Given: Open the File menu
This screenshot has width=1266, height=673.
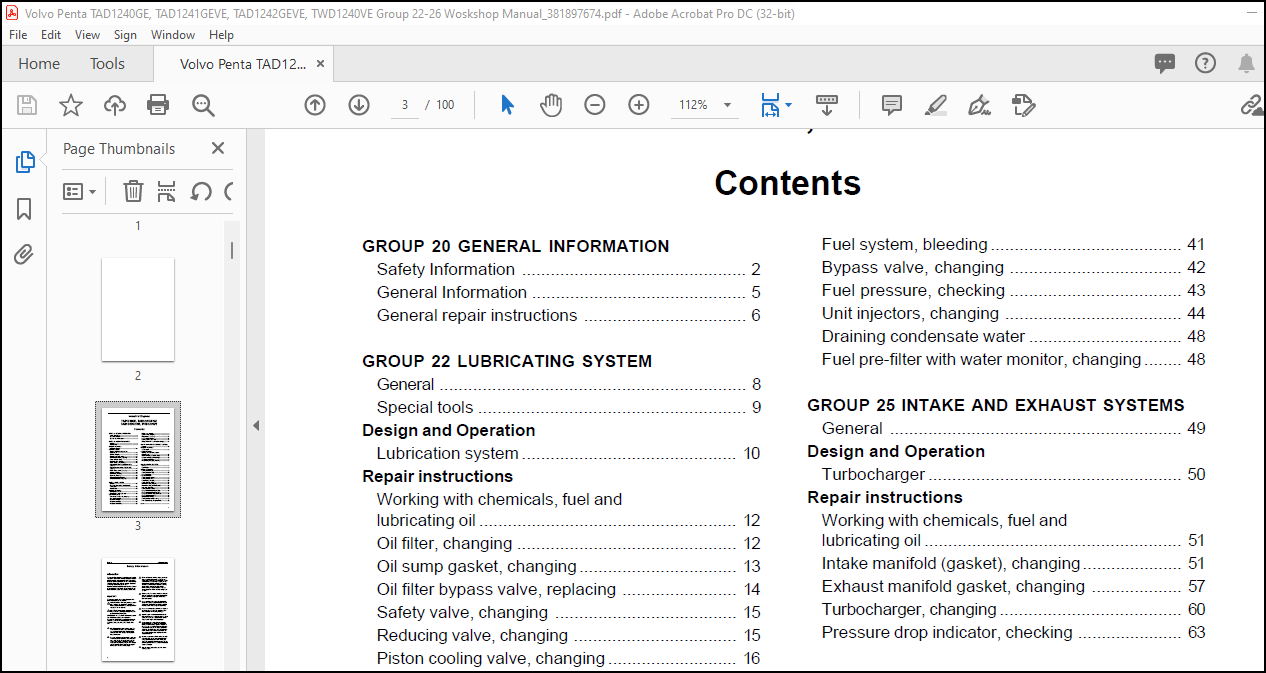Looking at the screenshot, I should 18,34.
